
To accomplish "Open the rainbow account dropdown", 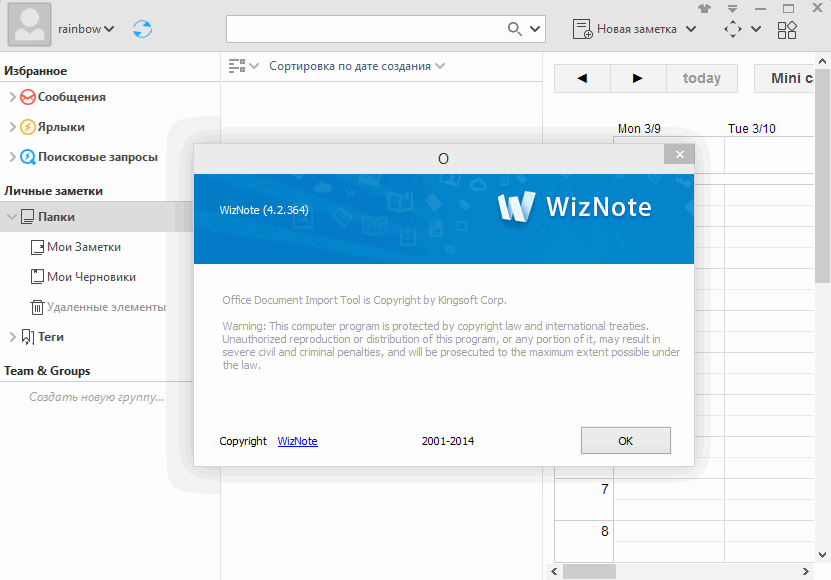I will (86, 29).
